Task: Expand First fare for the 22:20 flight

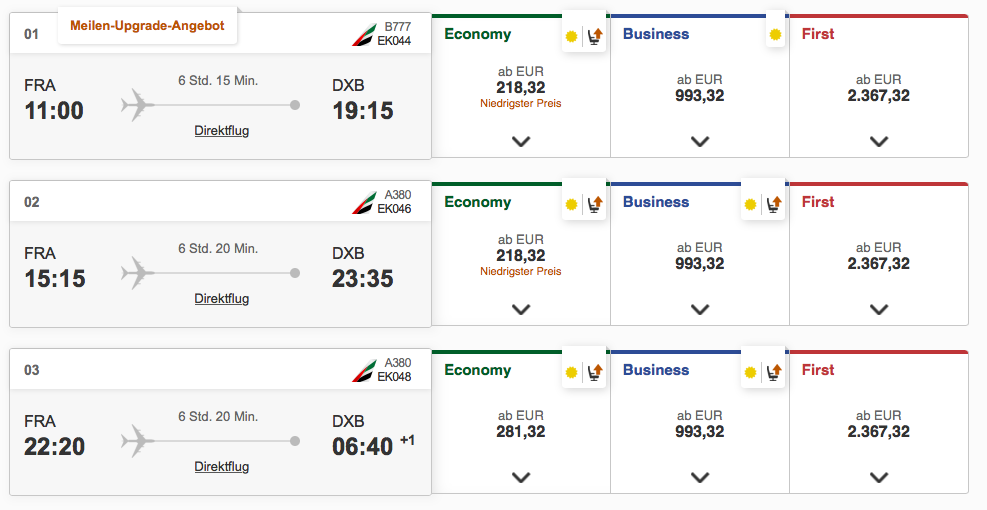Action: pyautogui.click(x=878, y=477)
